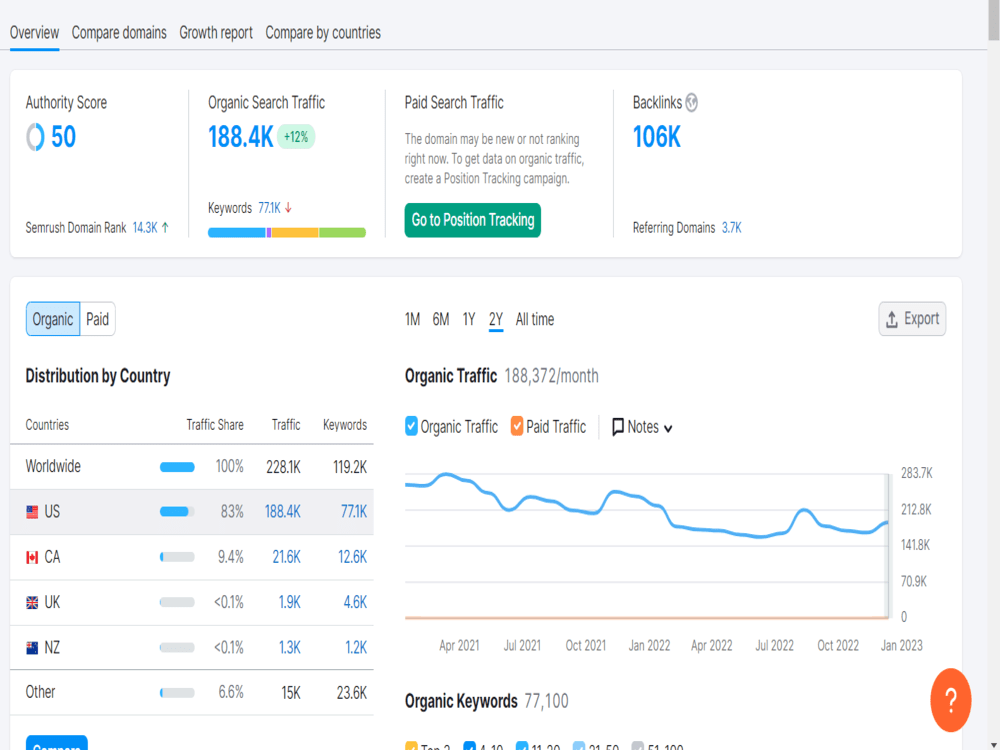Open the Overview tab

[x=34, y=33]
